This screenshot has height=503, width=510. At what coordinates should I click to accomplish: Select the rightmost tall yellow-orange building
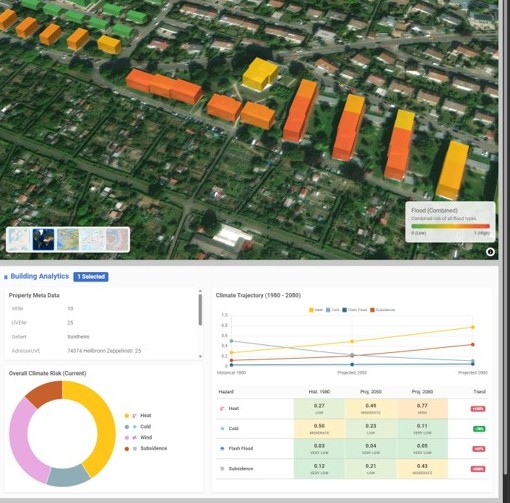point(453,170)
